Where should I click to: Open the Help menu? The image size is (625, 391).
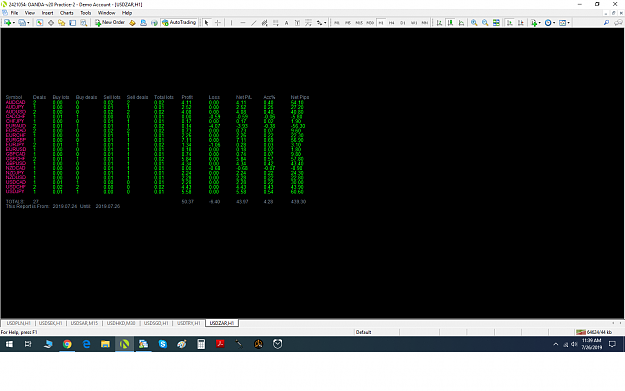click(x=127, y=13)
